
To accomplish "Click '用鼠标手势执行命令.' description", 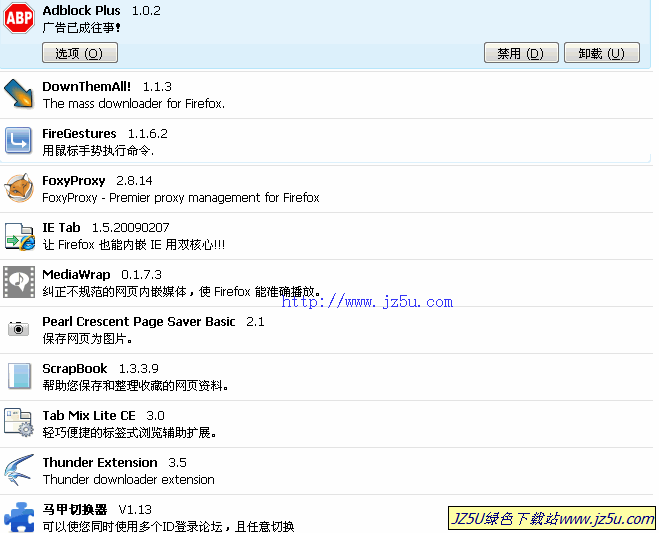I will (98, 150).
